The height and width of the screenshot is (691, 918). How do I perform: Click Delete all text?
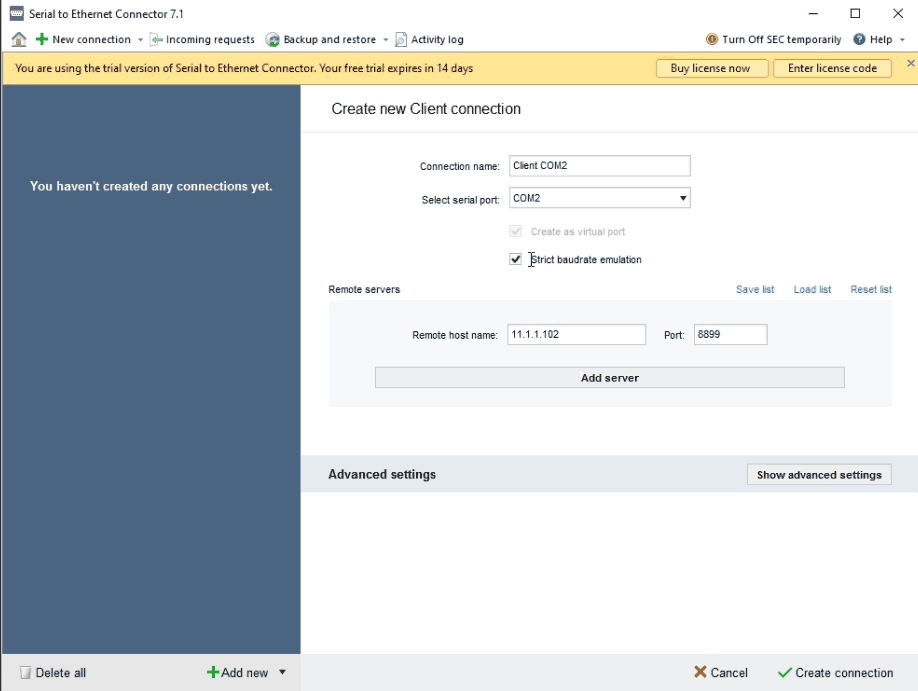61,673
